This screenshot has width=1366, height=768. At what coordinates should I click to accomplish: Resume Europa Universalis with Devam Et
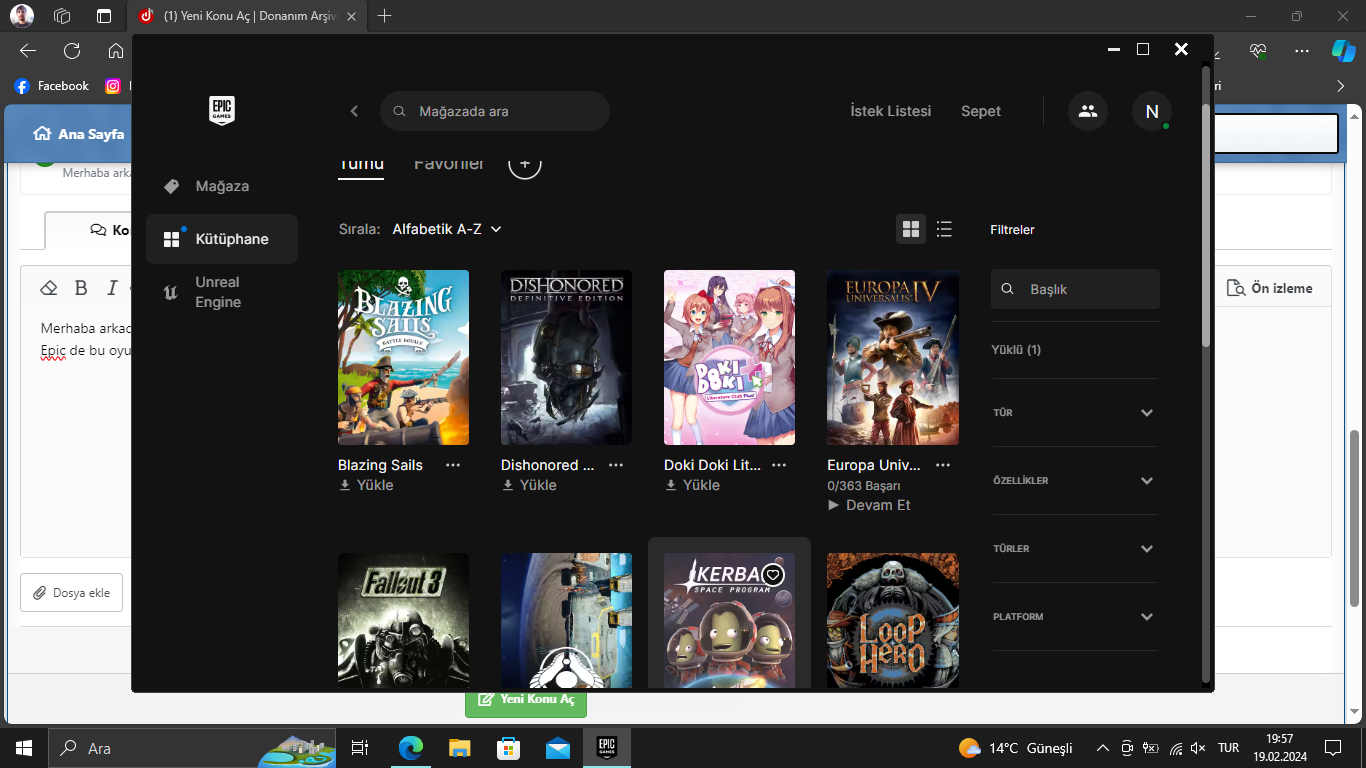[869, 505]
